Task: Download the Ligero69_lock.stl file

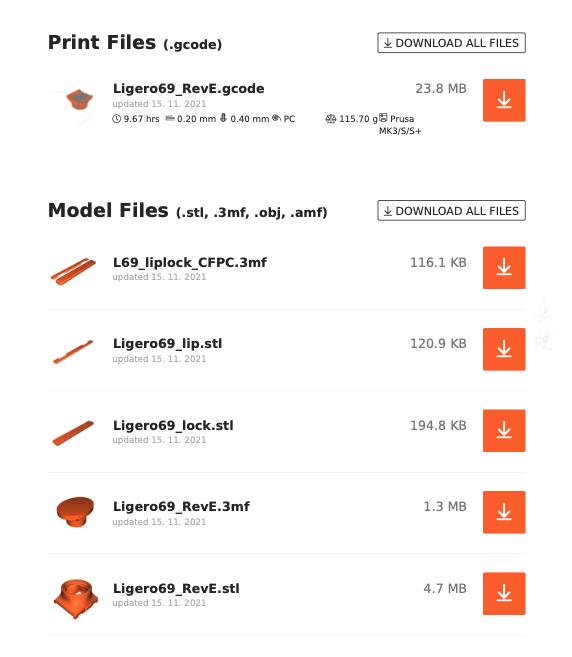Action: click(x=504, y=430)
